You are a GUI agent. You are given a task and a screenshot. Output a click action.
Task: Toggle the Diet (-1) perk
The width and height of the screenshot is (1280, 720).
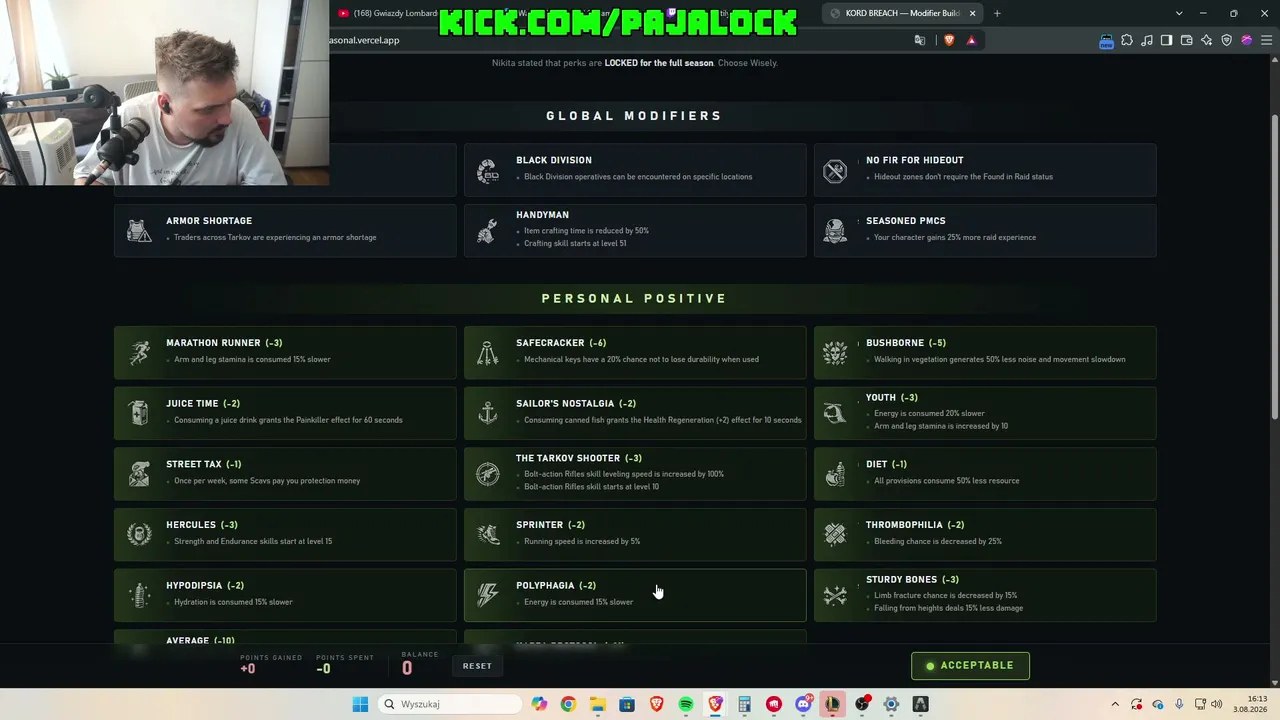tap(985, 474)
